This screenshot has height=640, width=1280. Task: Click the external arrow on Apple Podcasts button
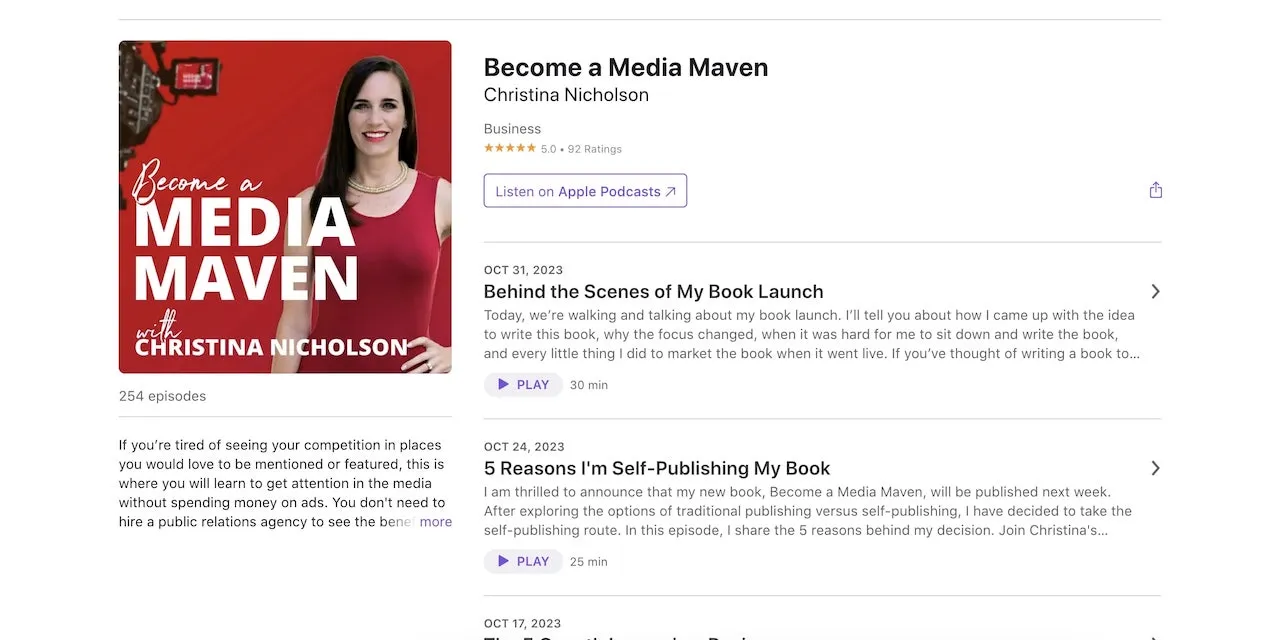(x=671, y=192)
